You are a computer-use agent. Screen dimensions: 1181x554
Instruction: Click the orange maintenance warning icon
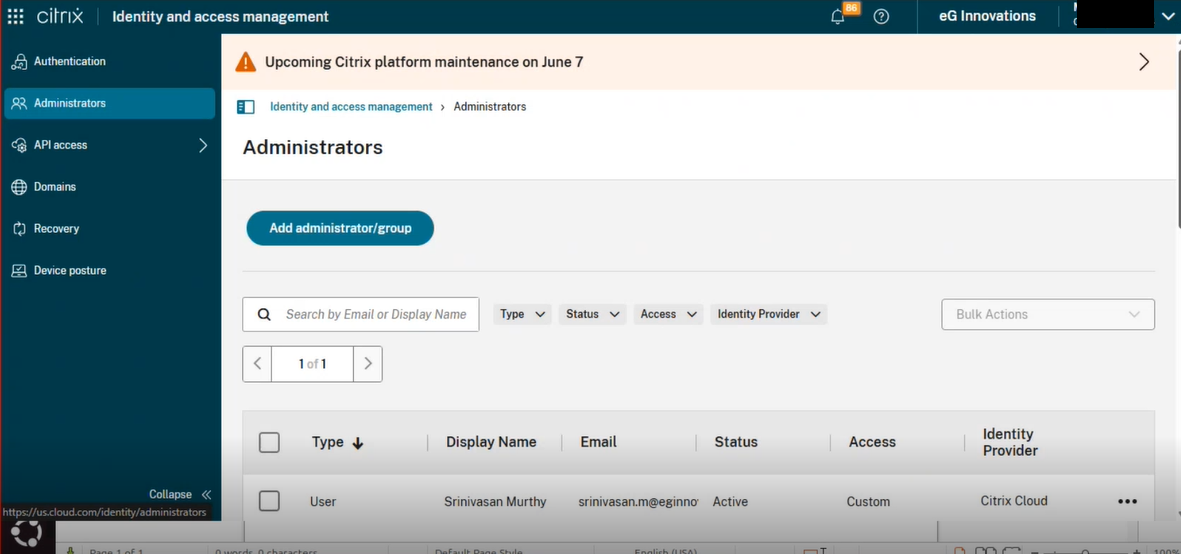click(245, 62)
